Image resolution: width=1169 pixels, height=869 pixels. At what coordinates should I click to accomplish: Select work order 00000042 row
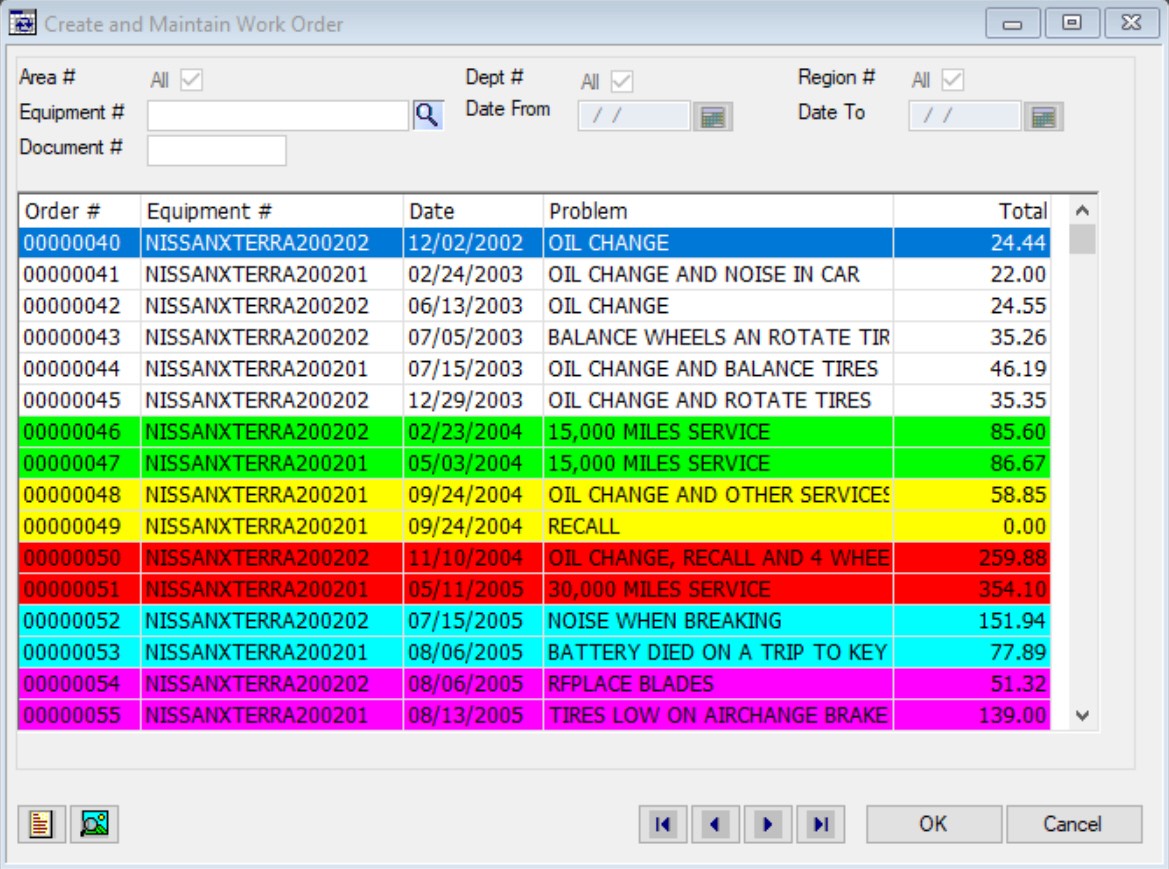pos(535,306)
